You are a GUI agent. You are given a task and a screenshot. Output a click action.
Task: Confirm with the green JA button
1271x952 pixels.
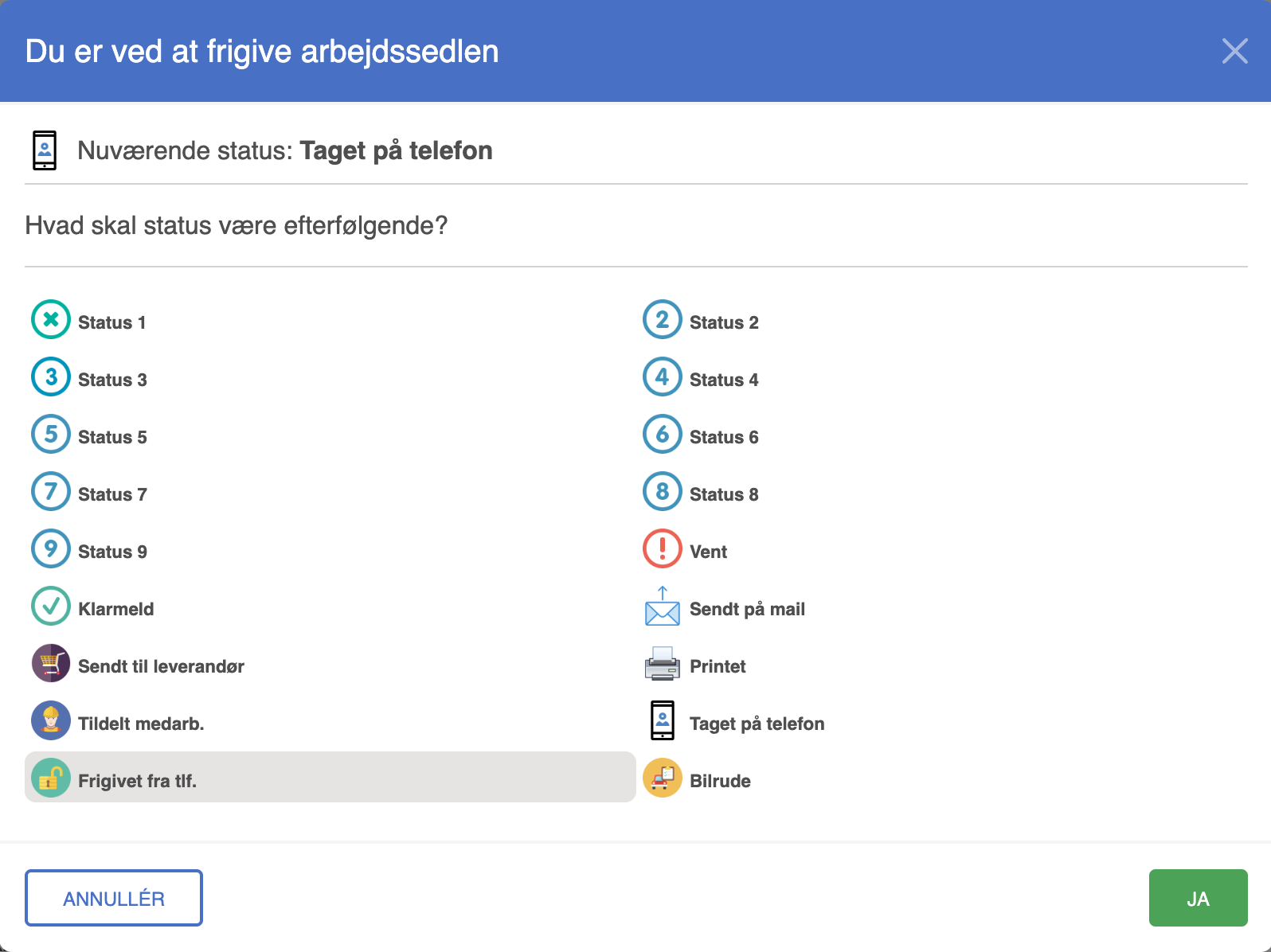[x=1199, y=898]
